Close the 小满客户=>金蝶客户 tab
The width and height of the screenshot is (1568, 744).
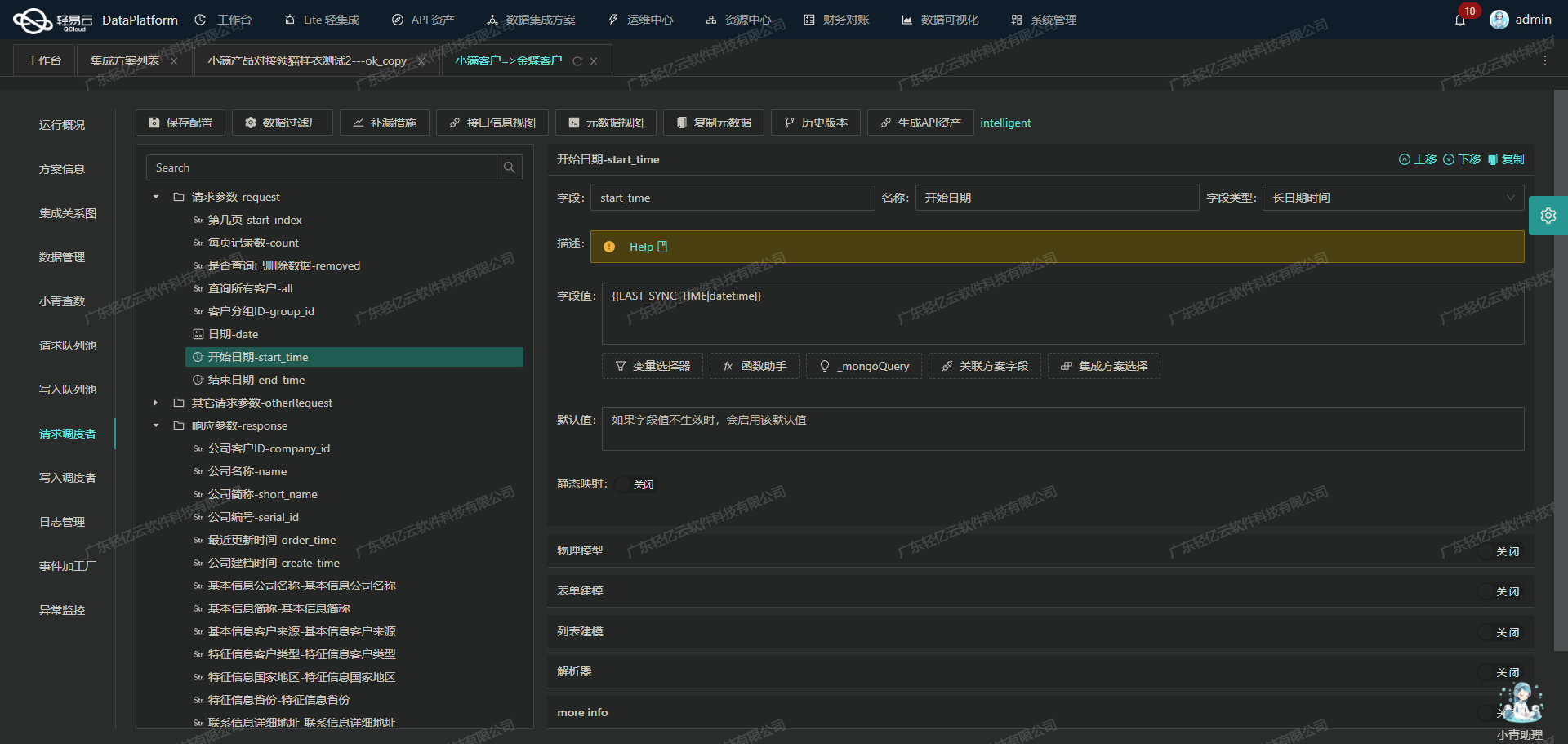point(594,61)
